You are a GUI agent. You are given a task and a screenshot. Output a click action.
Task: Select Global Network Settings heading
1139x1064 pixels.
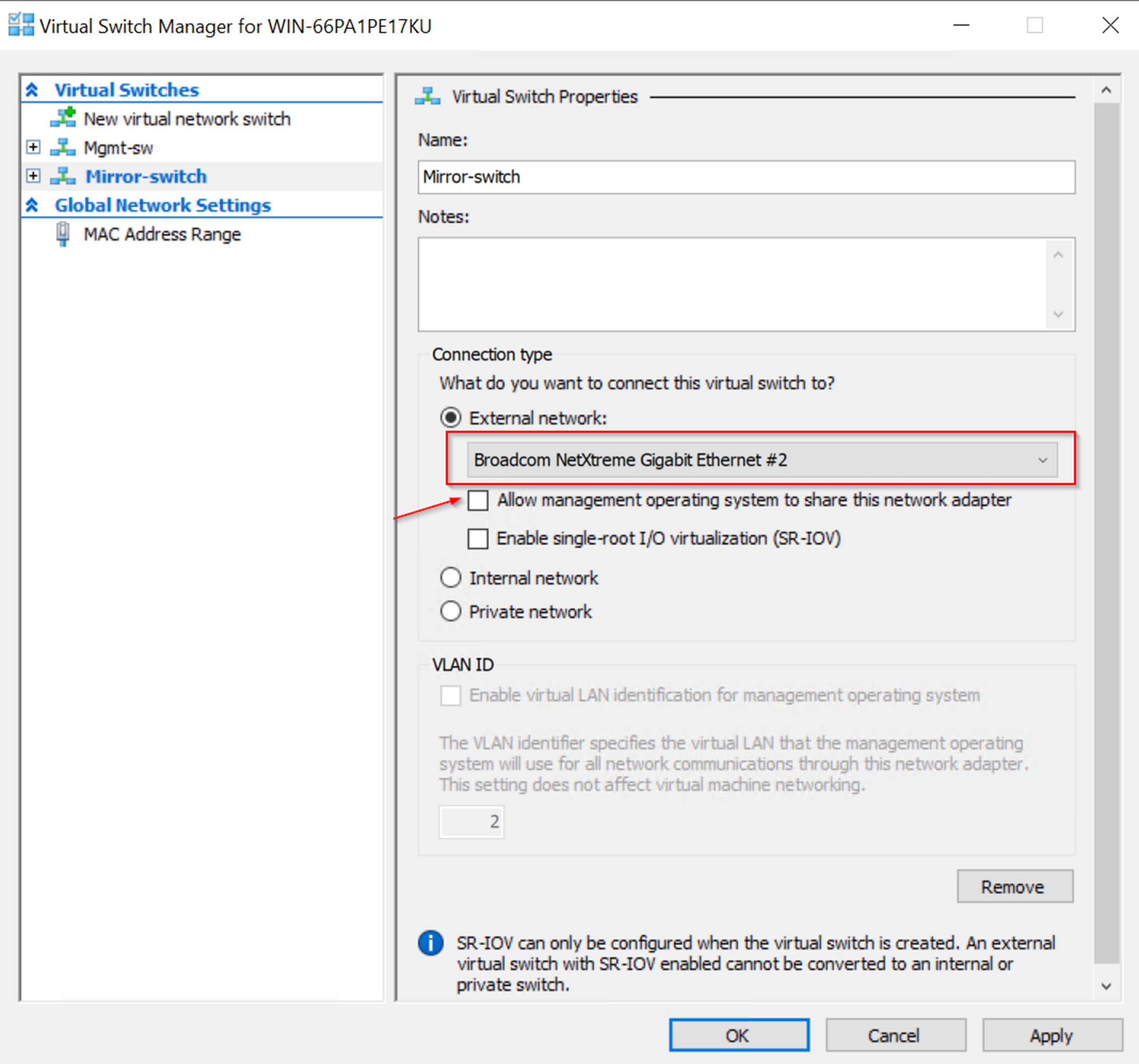pyautogui.click(x=163, y=205)
